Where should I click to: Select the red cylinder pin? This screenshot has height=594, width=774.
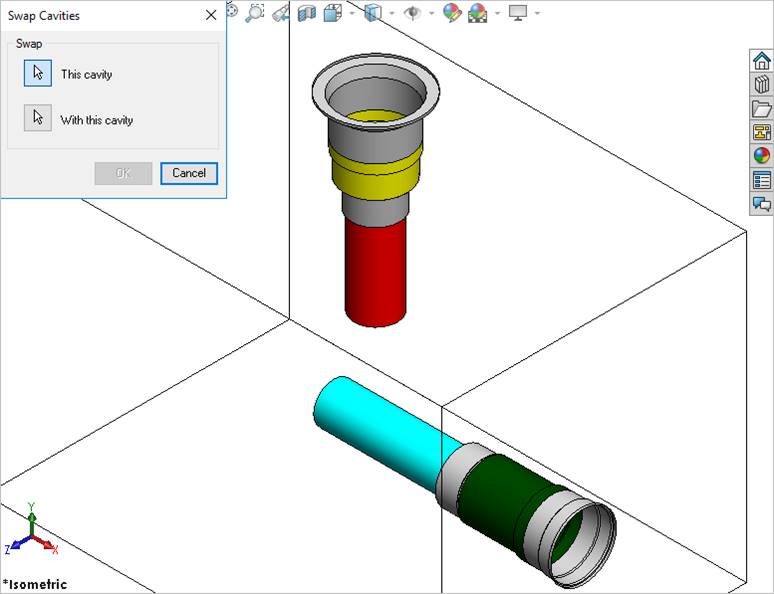coord(375,272)
